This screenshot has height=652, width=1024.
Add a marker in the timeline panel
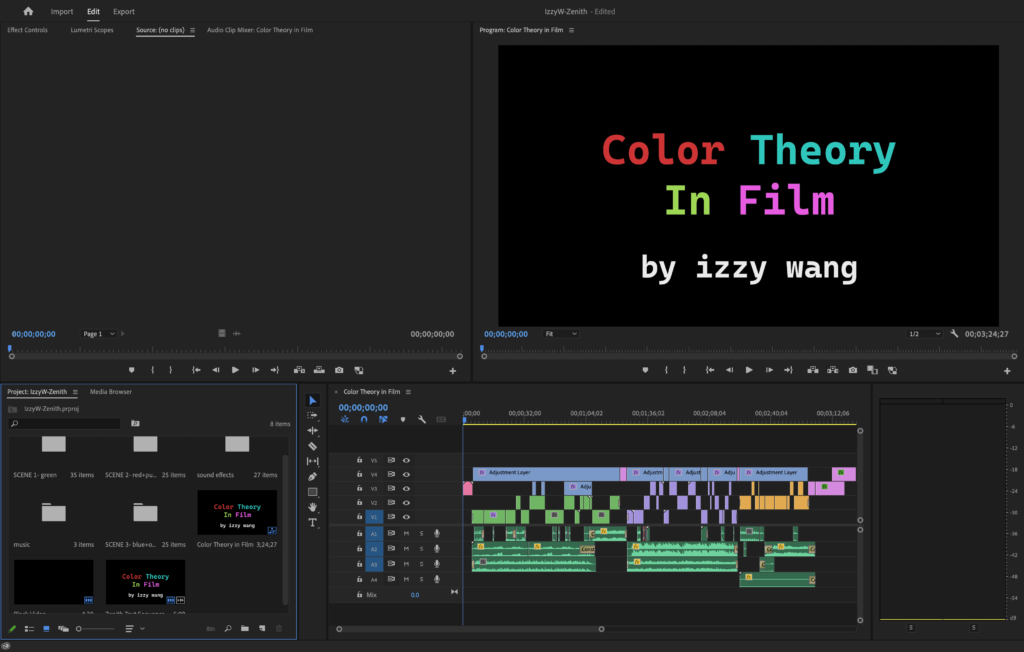pos(403,419)
